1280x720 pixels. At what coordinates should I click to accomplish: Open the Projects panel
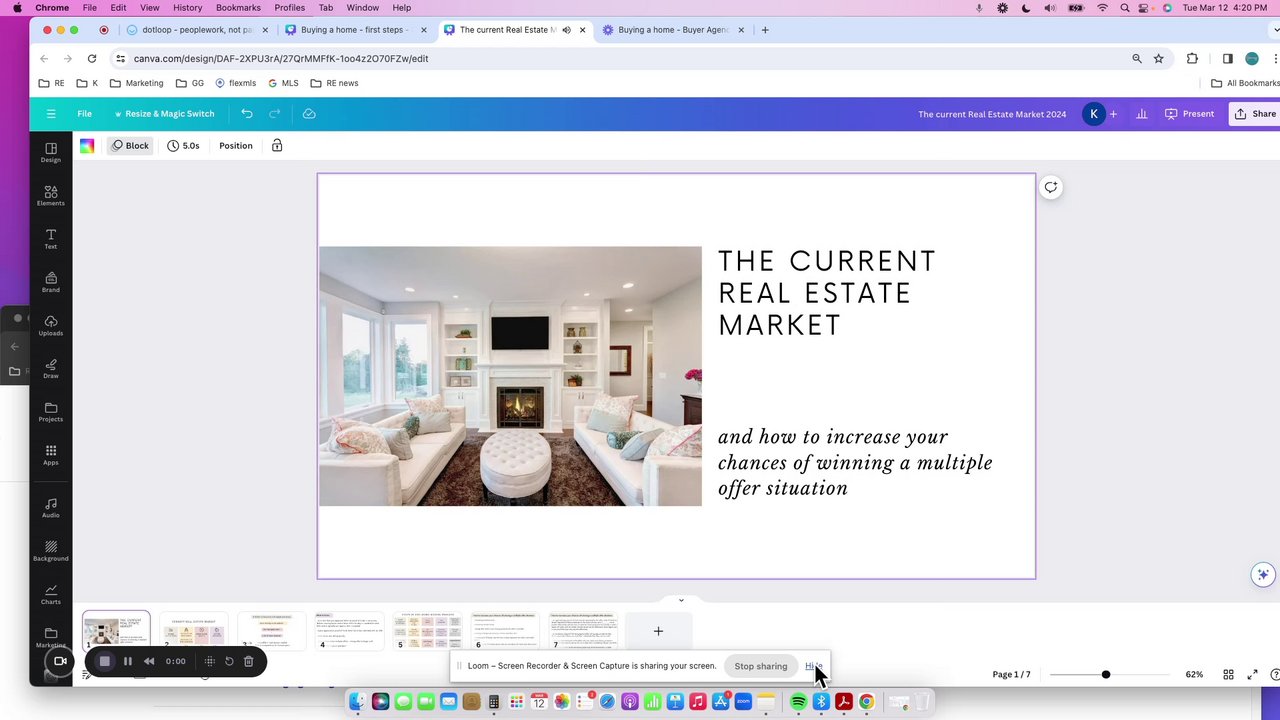(x=50, y=411)
